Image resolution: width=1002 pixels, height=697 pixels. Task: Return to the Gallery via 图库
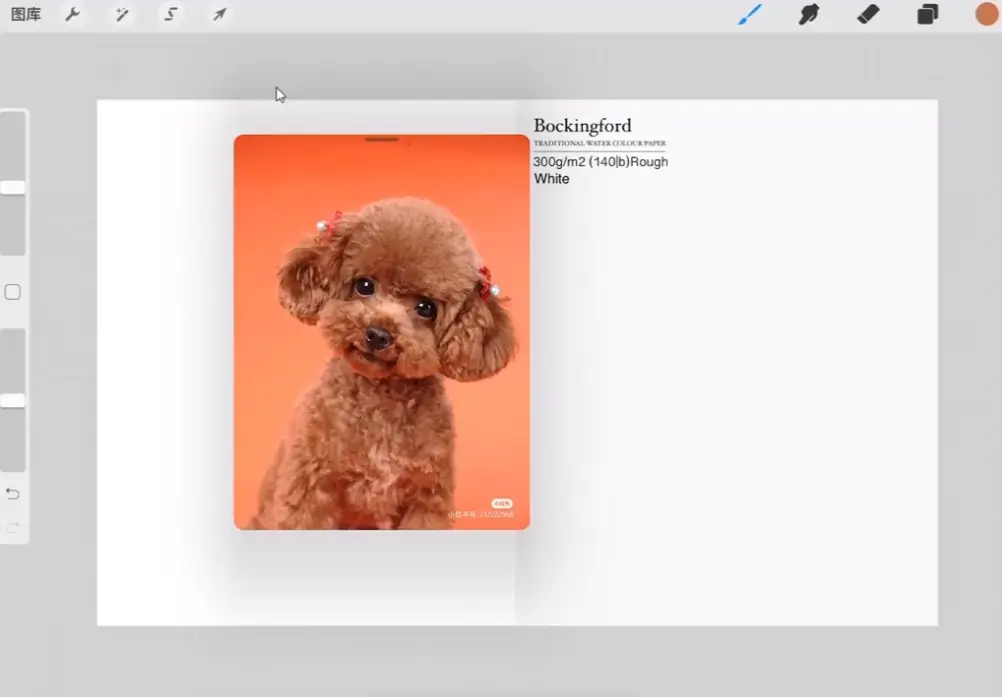tap(25, 14)
